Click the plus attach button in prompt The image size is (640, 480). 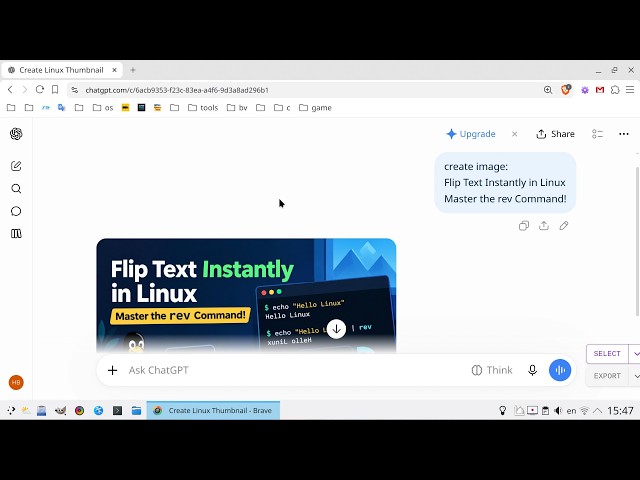(x=112, y=370)
